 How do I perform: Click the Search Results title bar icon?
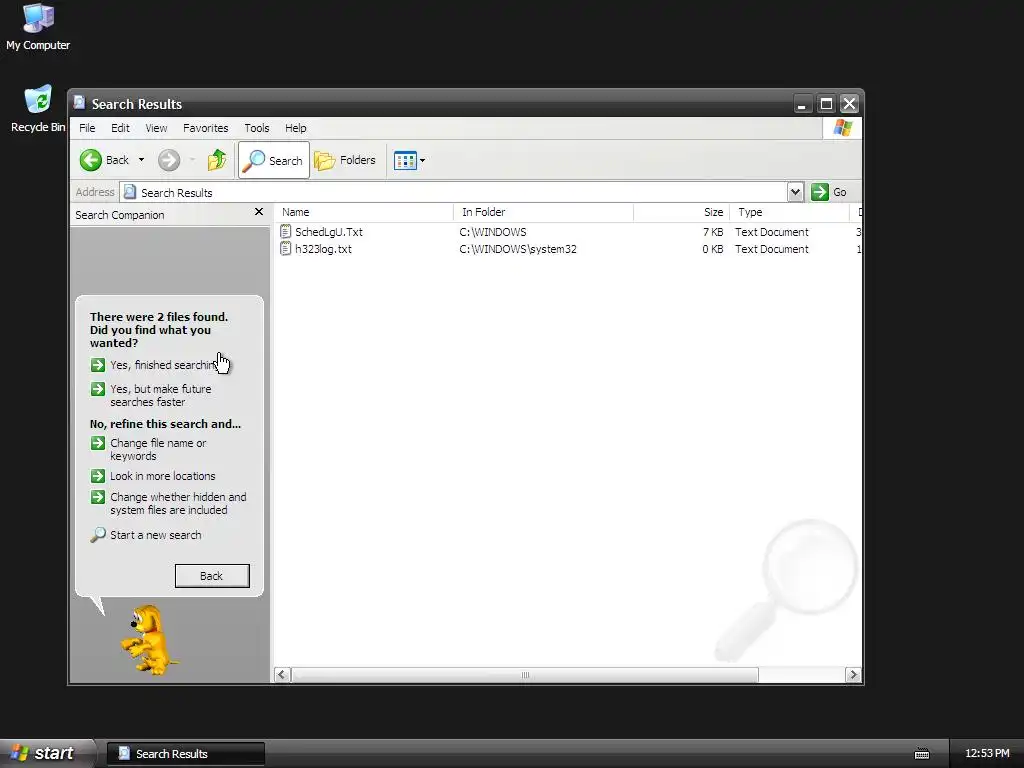(x=80, y=103)
